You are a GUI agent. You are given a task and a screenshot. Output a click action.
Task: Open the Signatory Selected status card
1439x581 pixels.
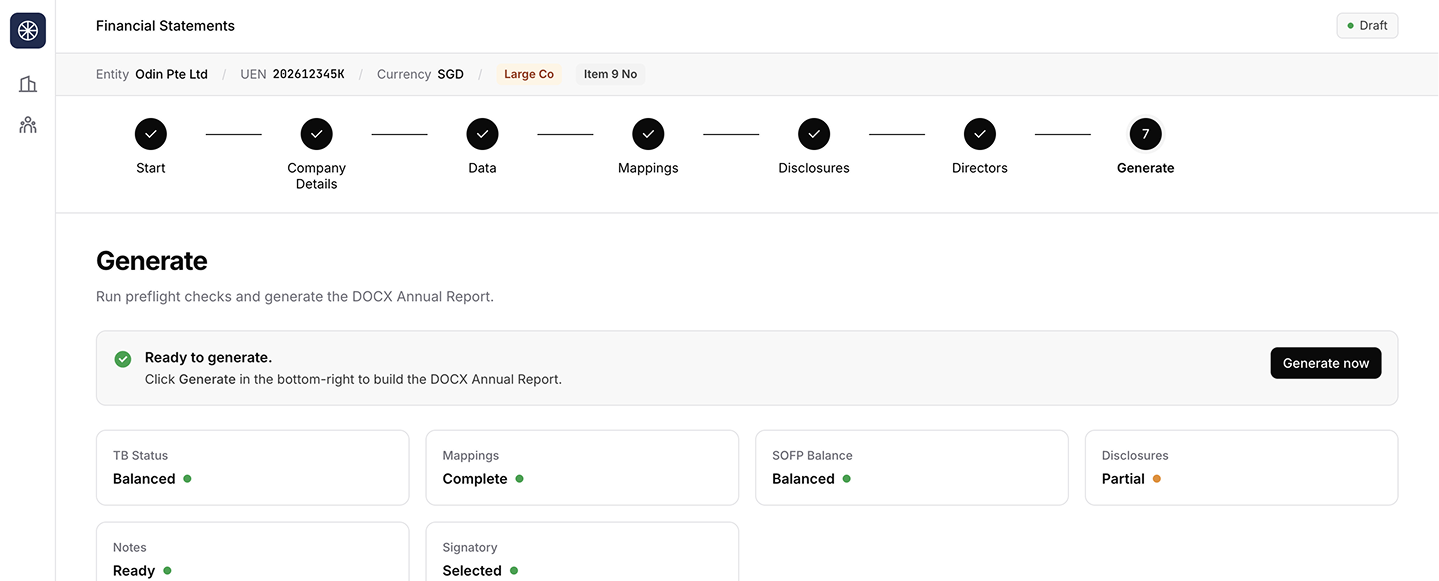(582, 553)
